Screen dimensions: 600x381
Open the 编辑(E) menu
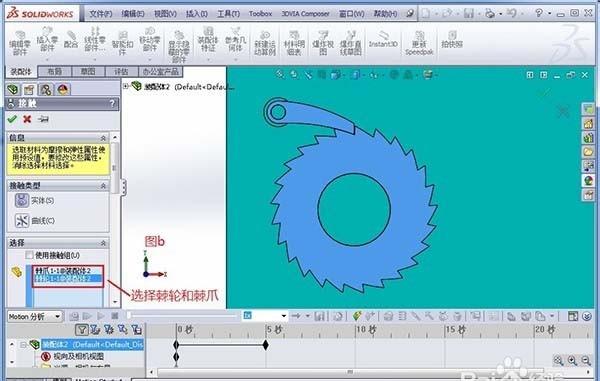[x=133, y=14]
